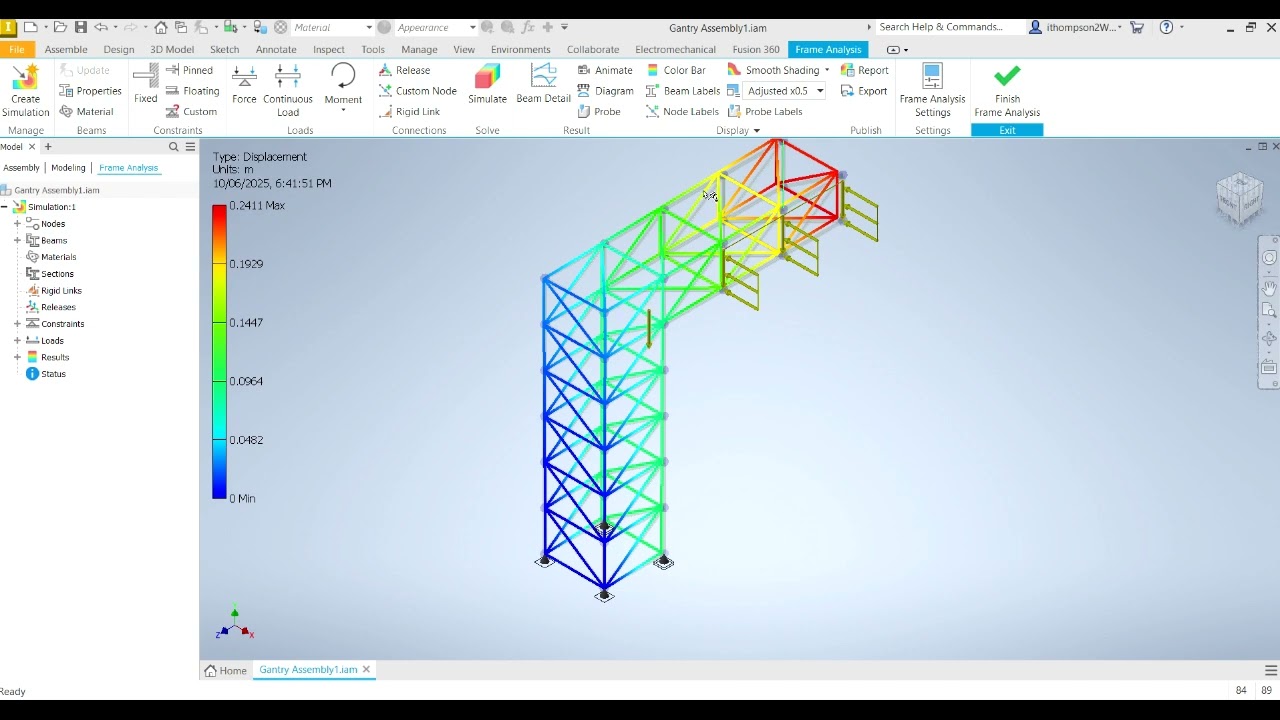
Task: Click the Home document tab
Action: [x=226, y=670]
